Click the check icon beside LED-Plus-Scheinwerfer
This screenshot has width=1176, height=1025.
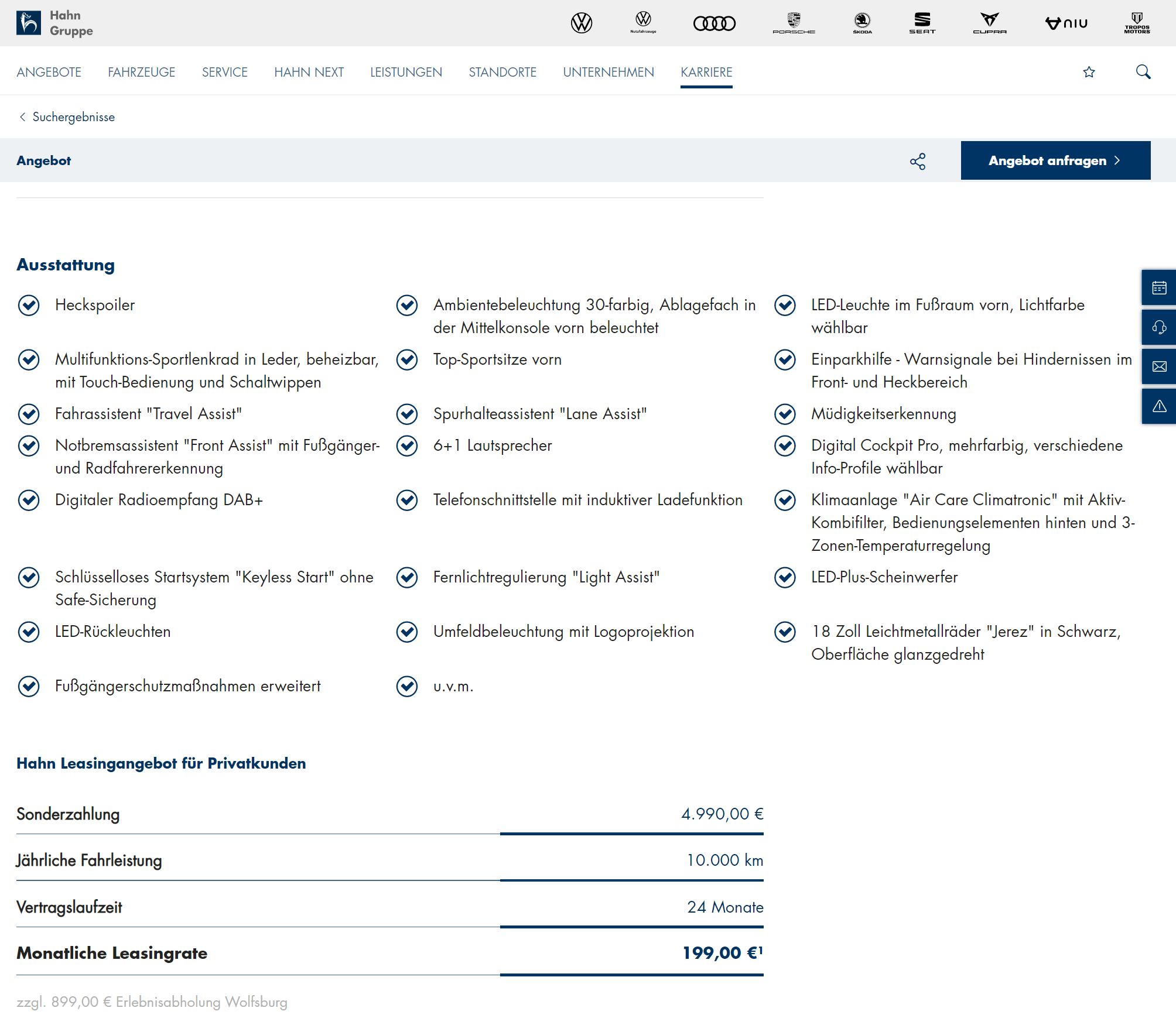coord(785,577)
